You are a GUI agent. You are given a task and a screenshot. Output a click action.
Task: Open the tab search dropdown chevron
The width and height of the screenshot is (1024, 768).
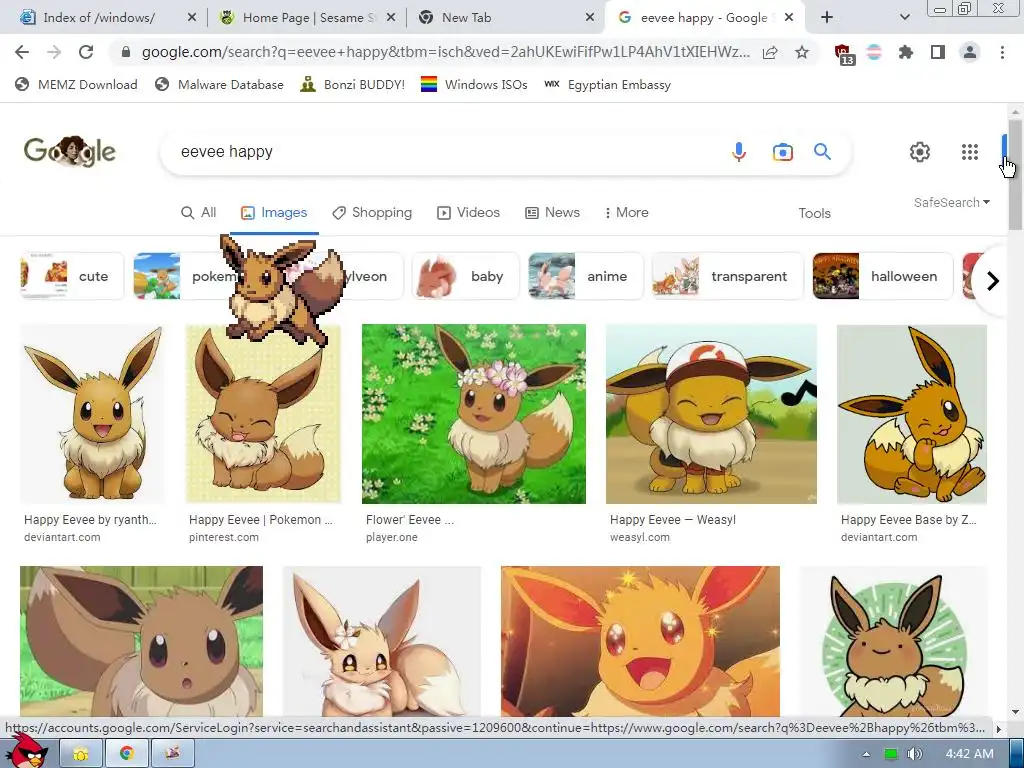(x=904, y=18)
